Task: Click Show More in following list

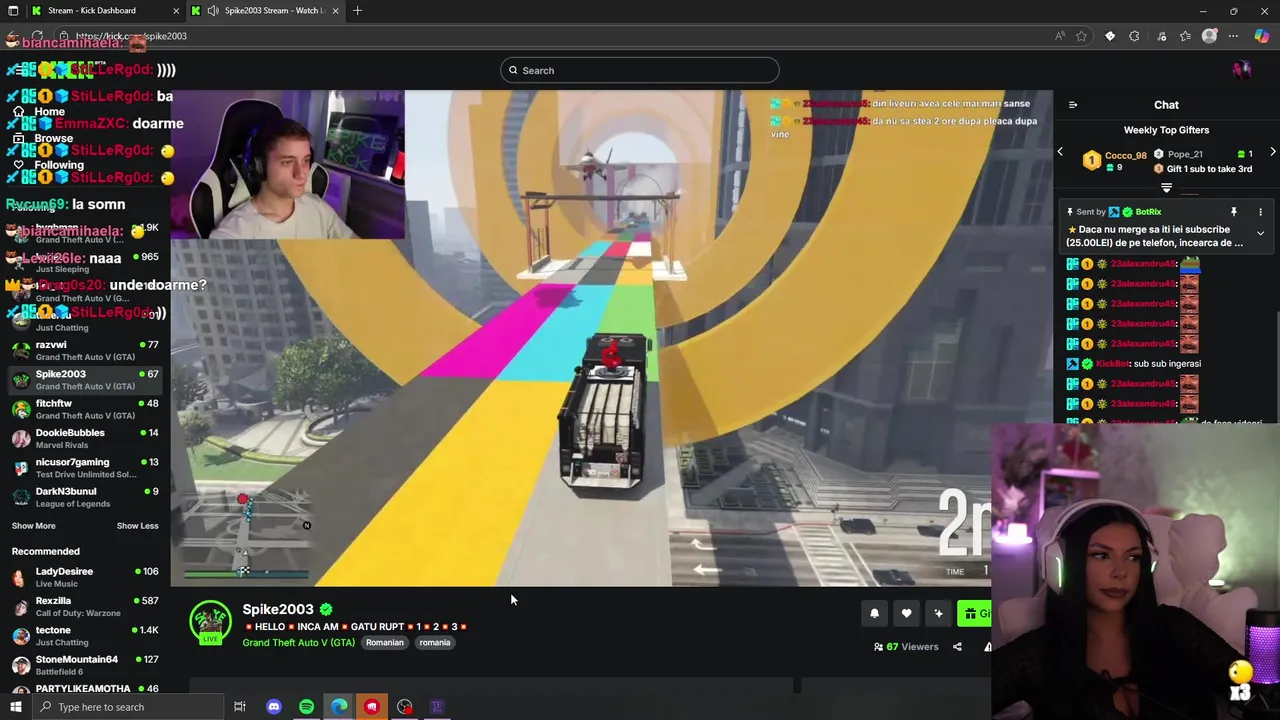Action: [x=33, y=526]
